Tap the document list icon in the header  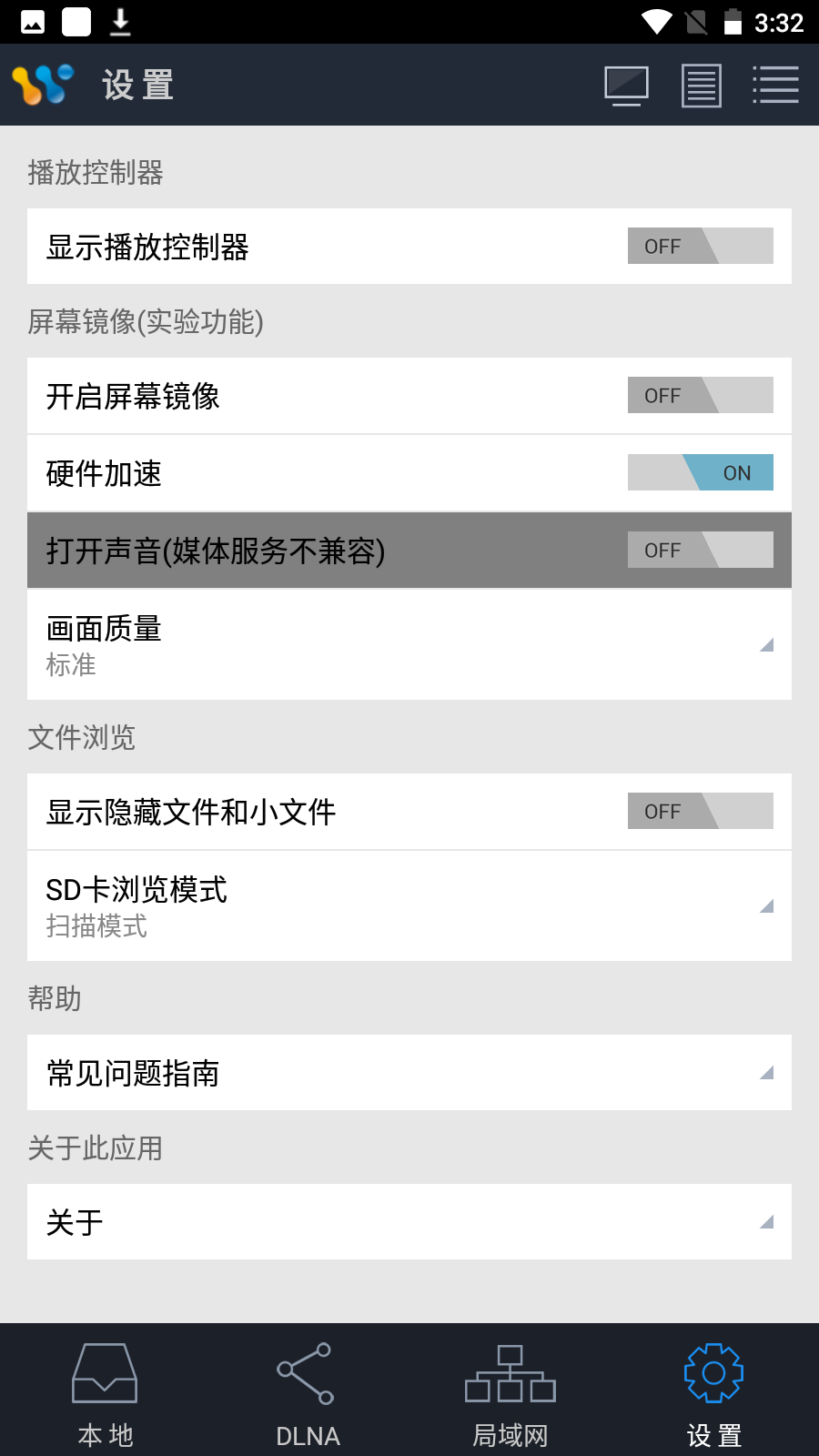[x=701, y=86]
